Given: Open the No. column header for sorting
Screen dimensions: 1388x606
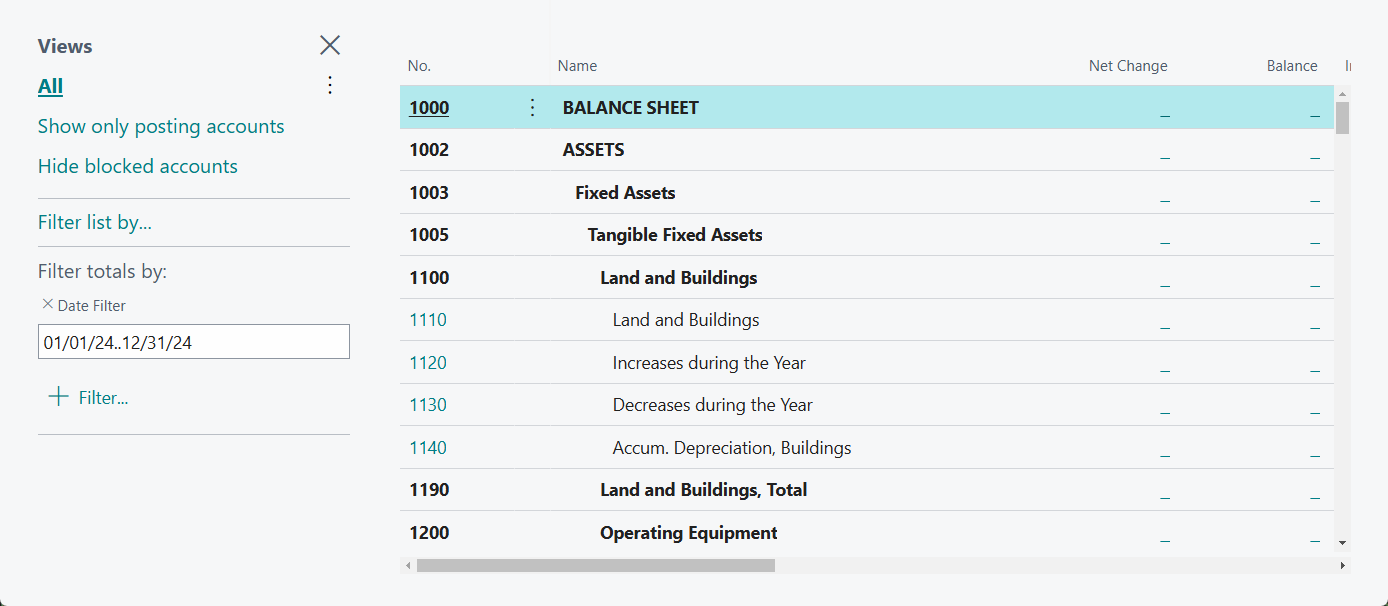Looking at the screenshot, I should [418, 65].
